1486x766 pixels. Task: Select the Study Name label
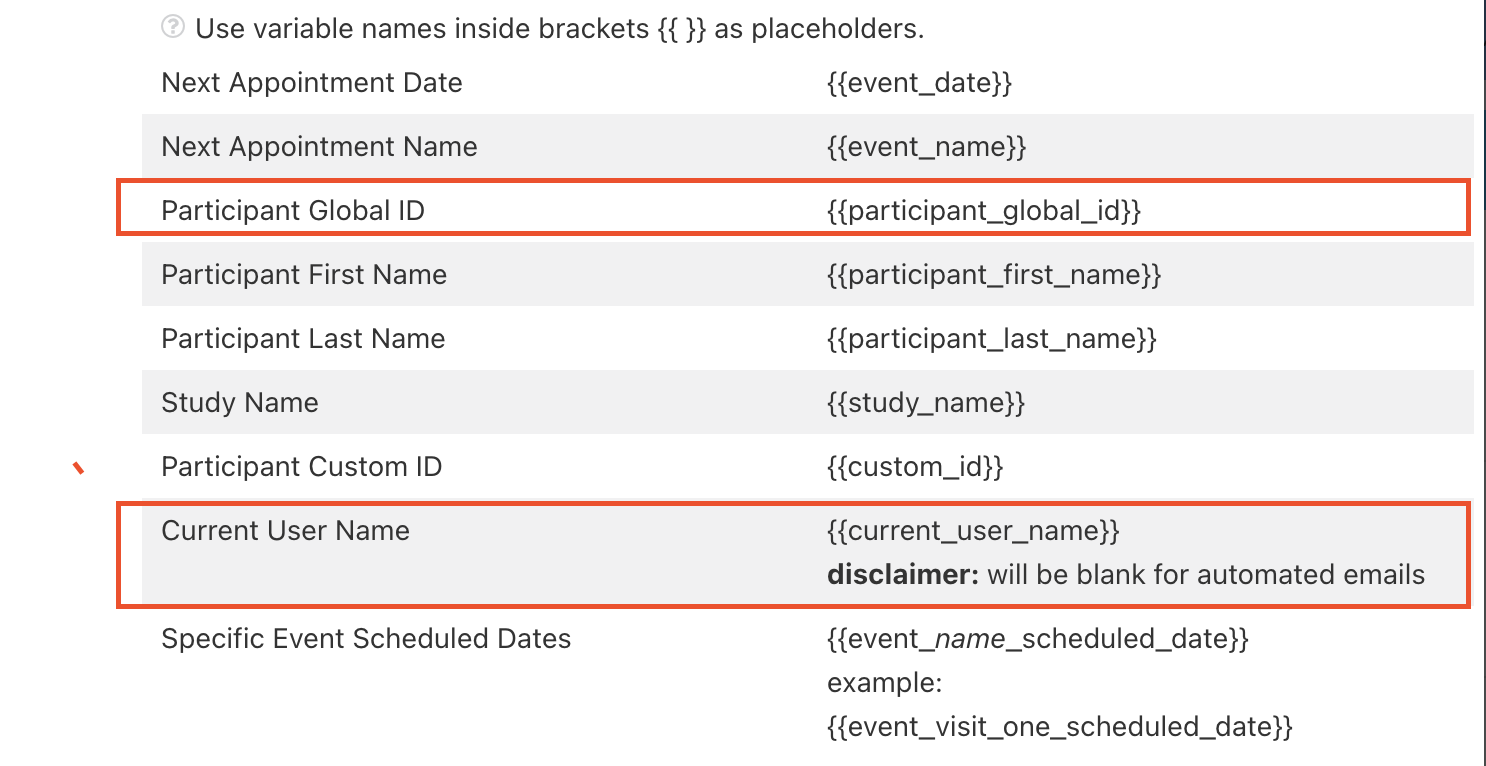click(x=239, y=403)
